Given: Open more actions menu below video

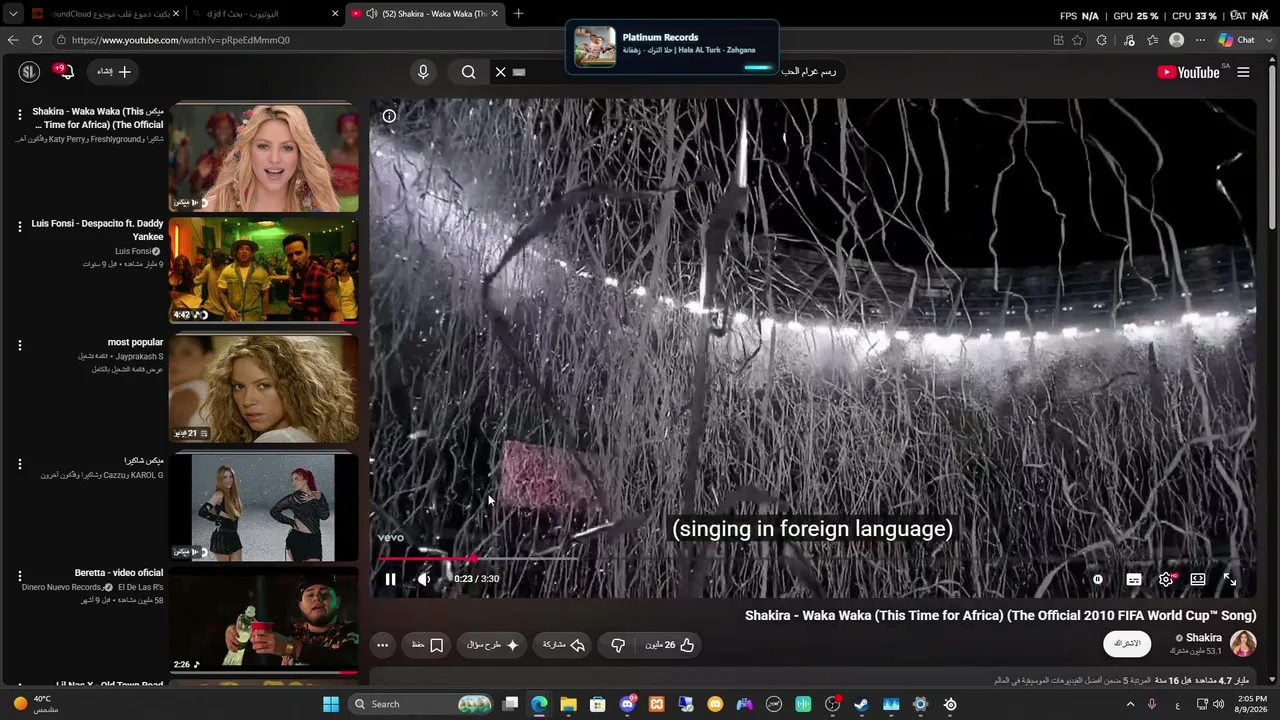Looking at the screenshot, I should (x=382, y=645).
